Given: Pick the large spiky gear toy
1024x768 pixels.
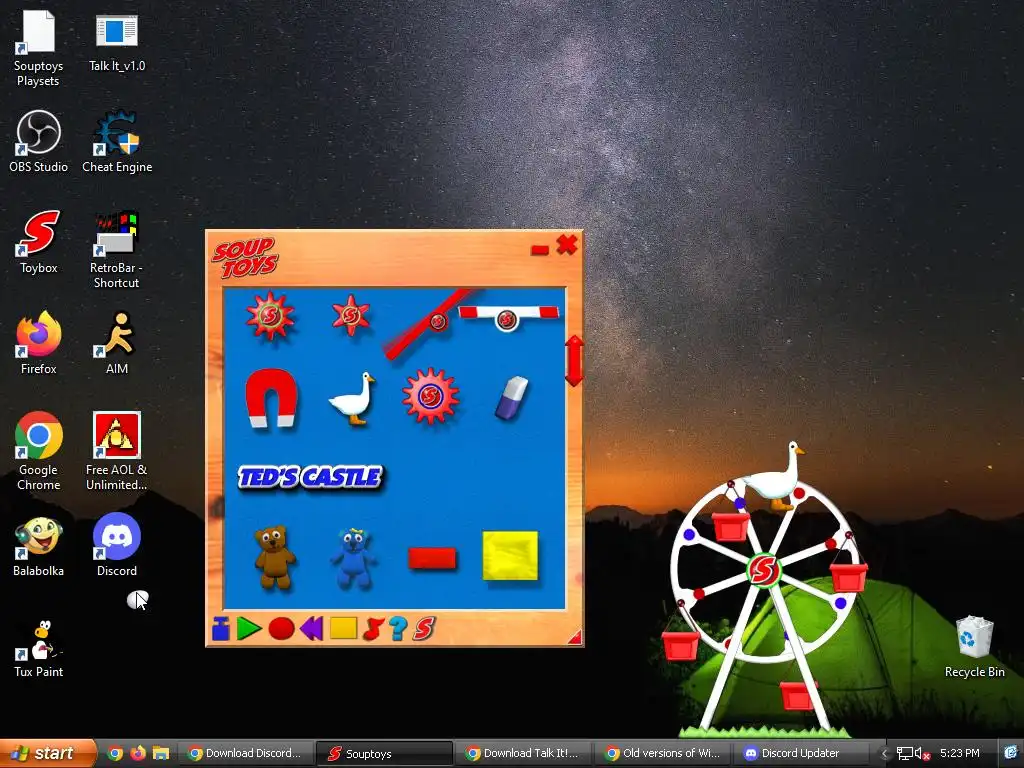Looking at the screenshot, I should (270, 316).
